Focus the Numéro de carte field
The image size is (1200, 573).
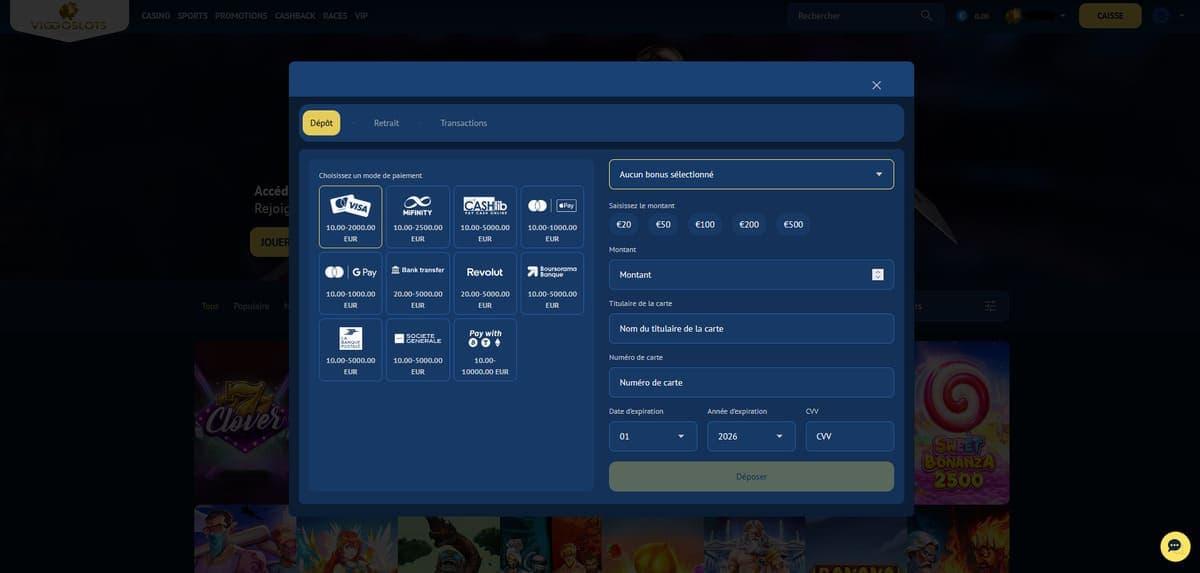[751, 382]
